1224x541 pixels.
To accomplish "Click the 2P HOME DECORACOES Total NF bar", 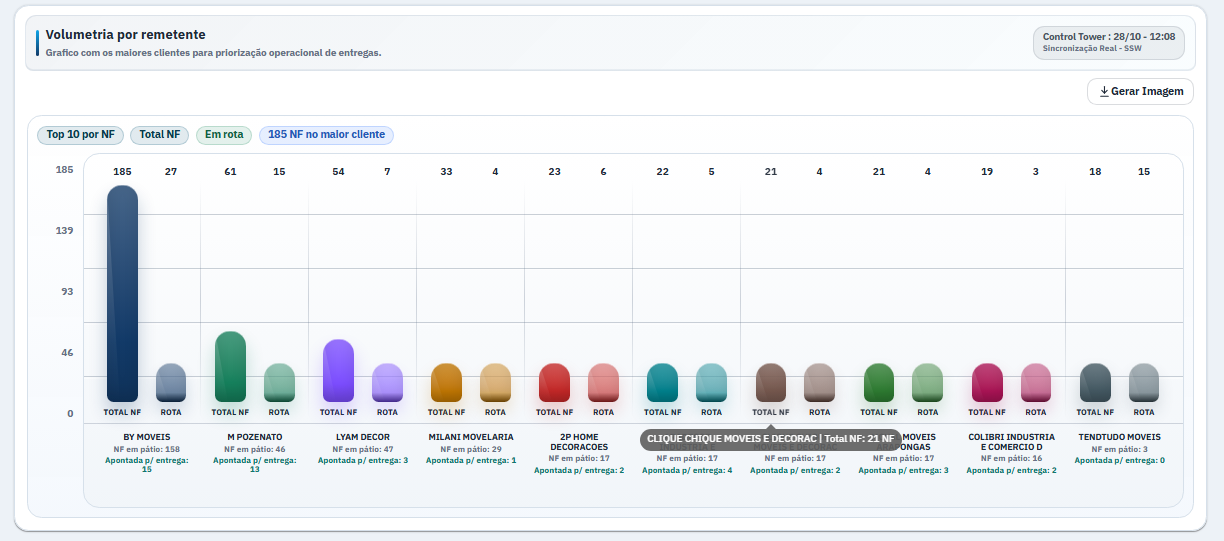I will 554,383.
